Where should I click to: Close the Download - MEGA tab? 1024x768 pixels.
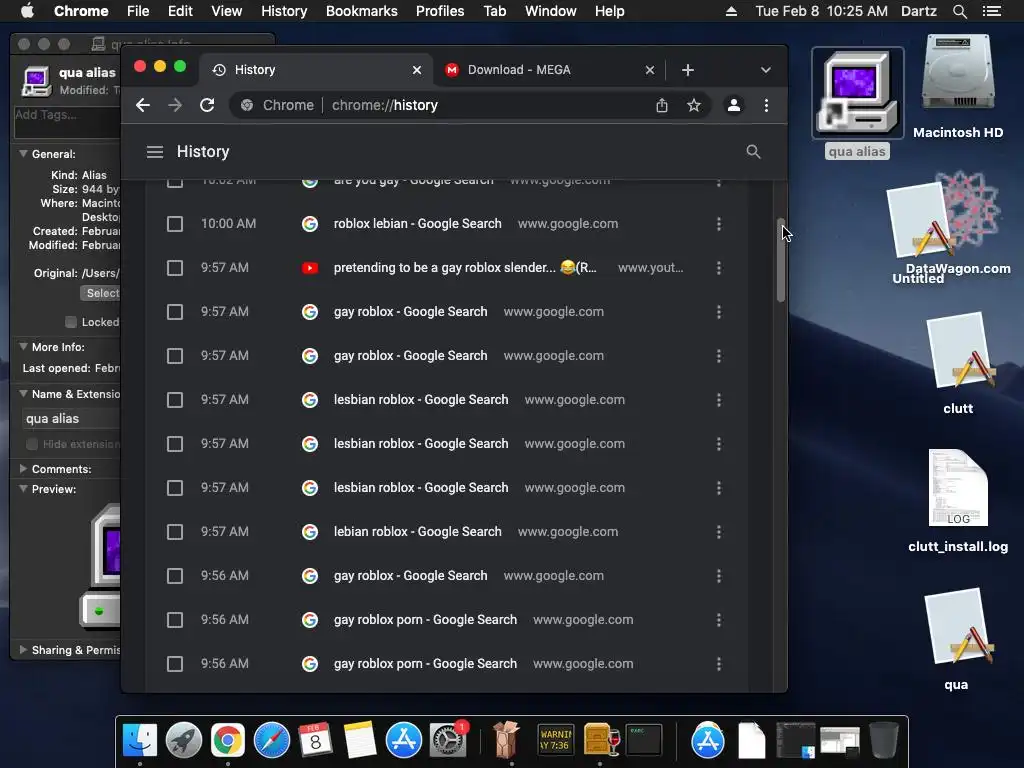click(650, 70)
